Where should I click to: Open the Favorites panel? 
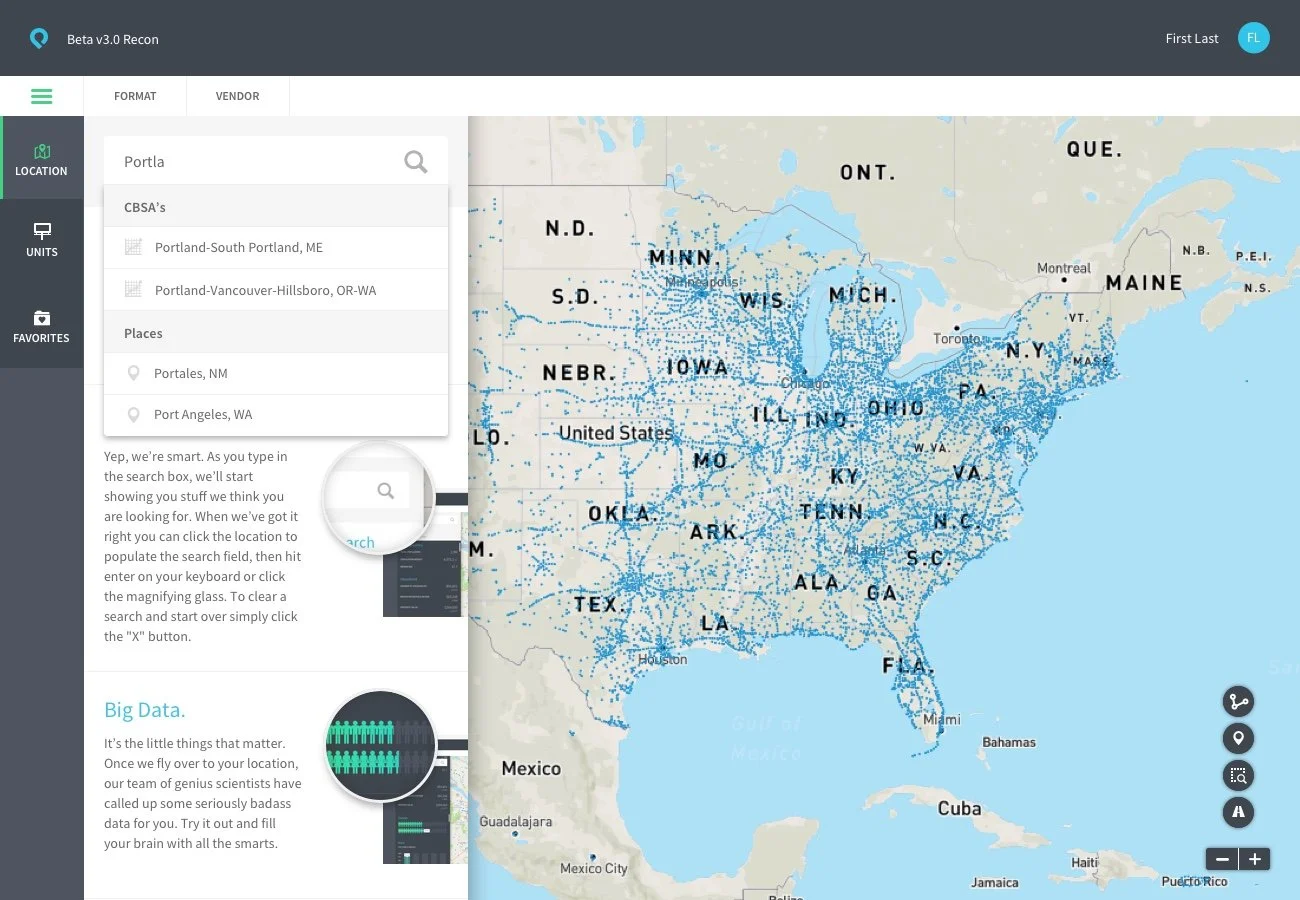[x=41, y=326]
